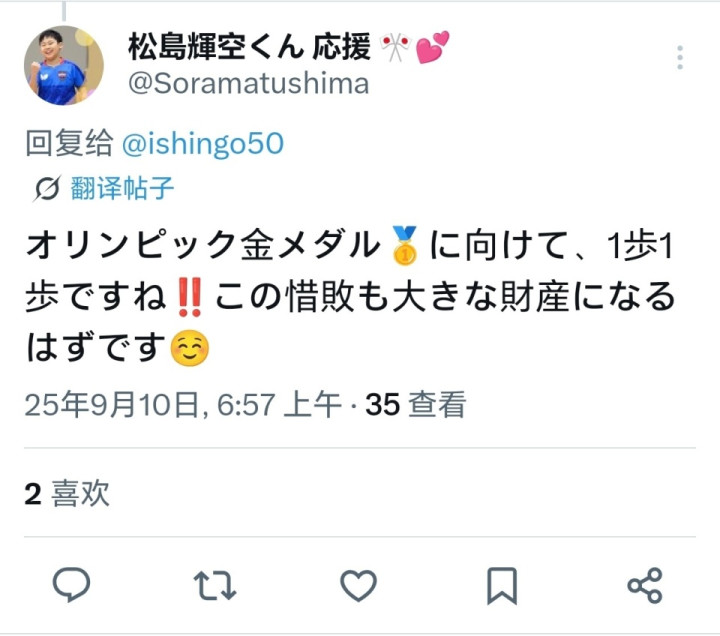The image size is (720, 636).
Task: Repost this tweet using the retweet icon
Action: 214,585
